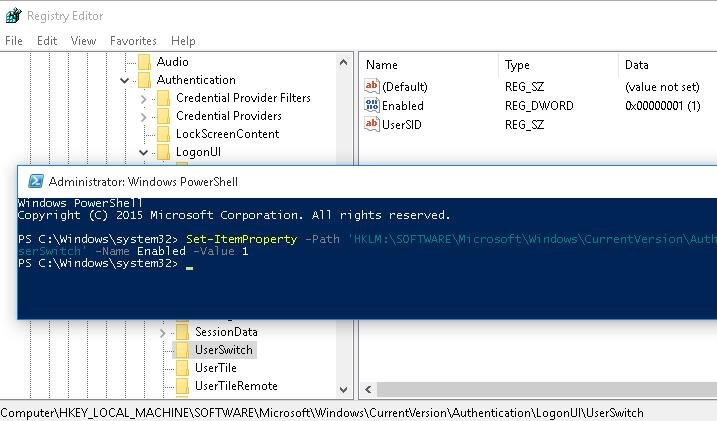Open the Favorites menu

coord(133,41)
